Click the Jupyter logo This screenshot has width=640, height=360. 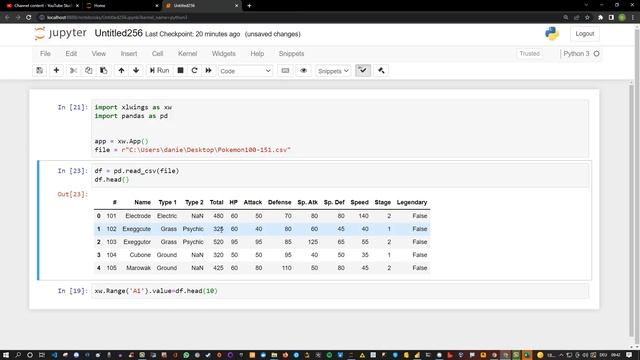coord(60,33)
